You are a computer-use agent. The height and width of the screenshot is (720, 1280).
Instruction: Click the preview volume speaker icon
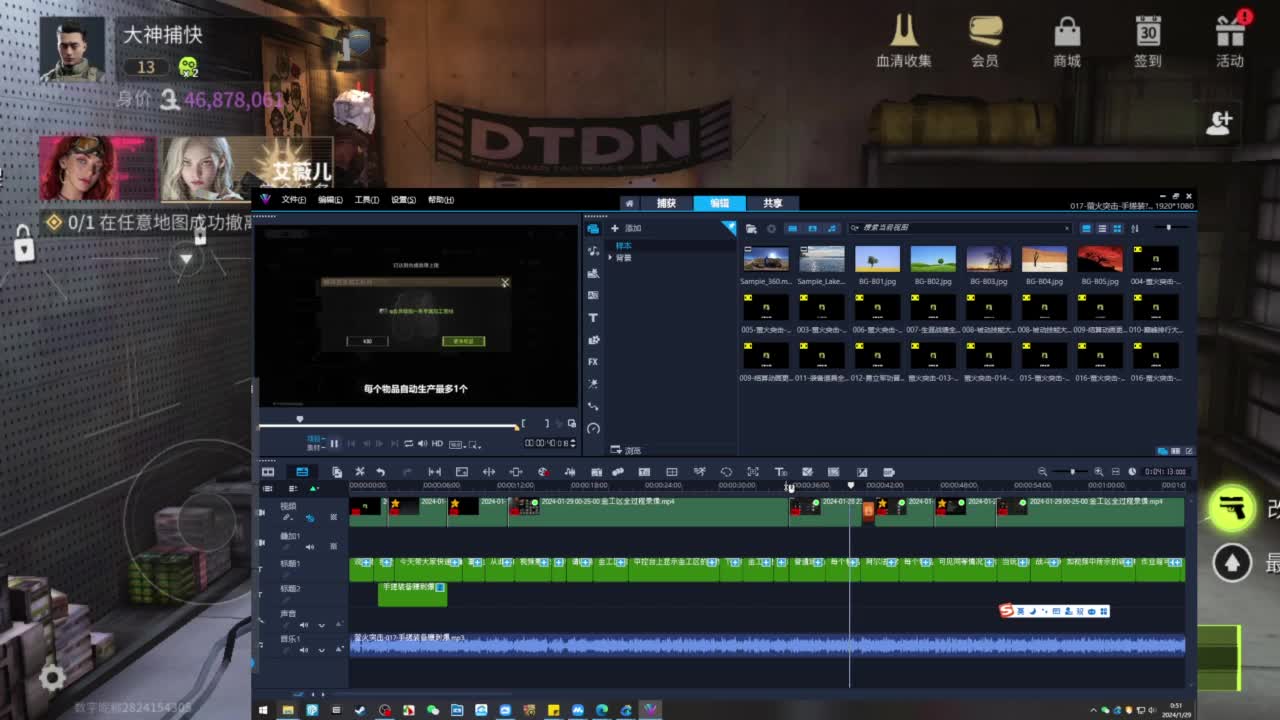pyautogui.click(x=422, y=443)
